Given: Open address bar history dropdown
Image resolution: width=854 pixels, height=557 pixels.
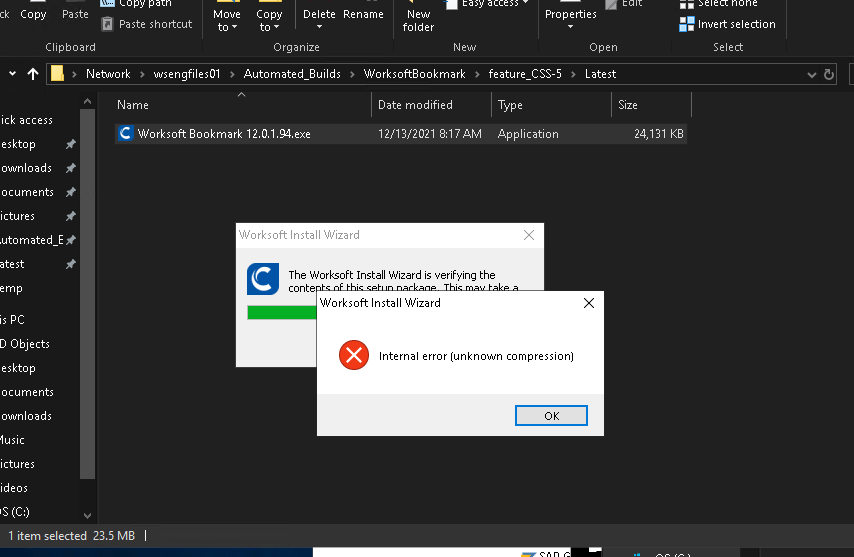Looking at the screenshot, I should pyautogui.click(x=812, y=75).
